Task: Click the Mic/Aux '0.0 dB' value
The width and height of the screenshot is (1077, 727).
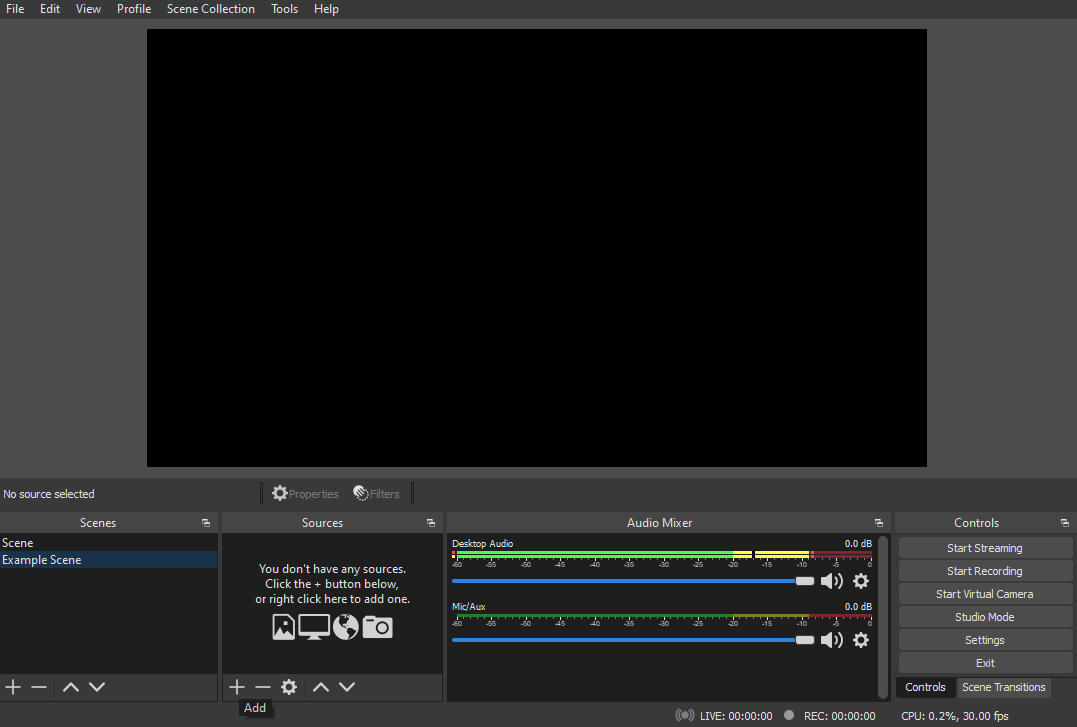Action: [858, 607]
